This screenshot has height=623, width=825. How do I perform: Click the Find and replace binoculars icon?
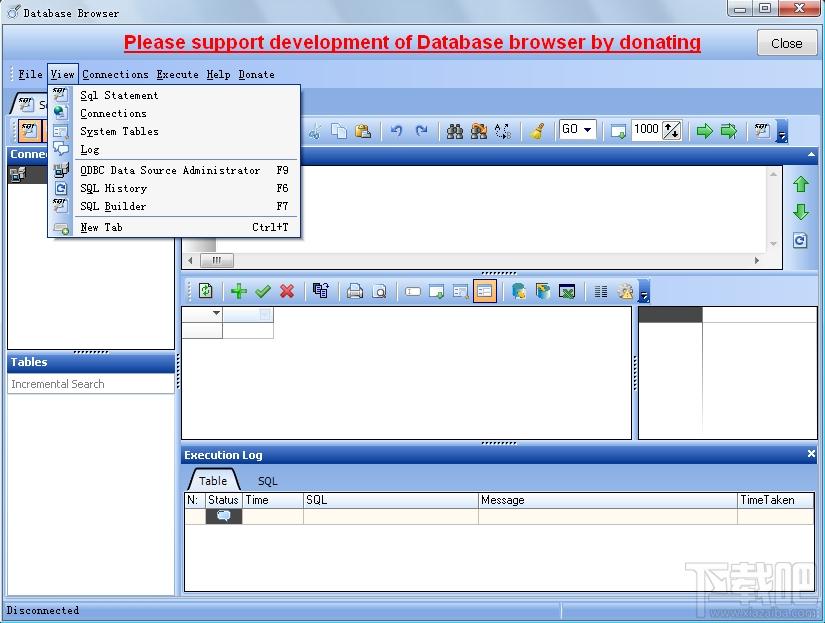[x=479, y=131]
